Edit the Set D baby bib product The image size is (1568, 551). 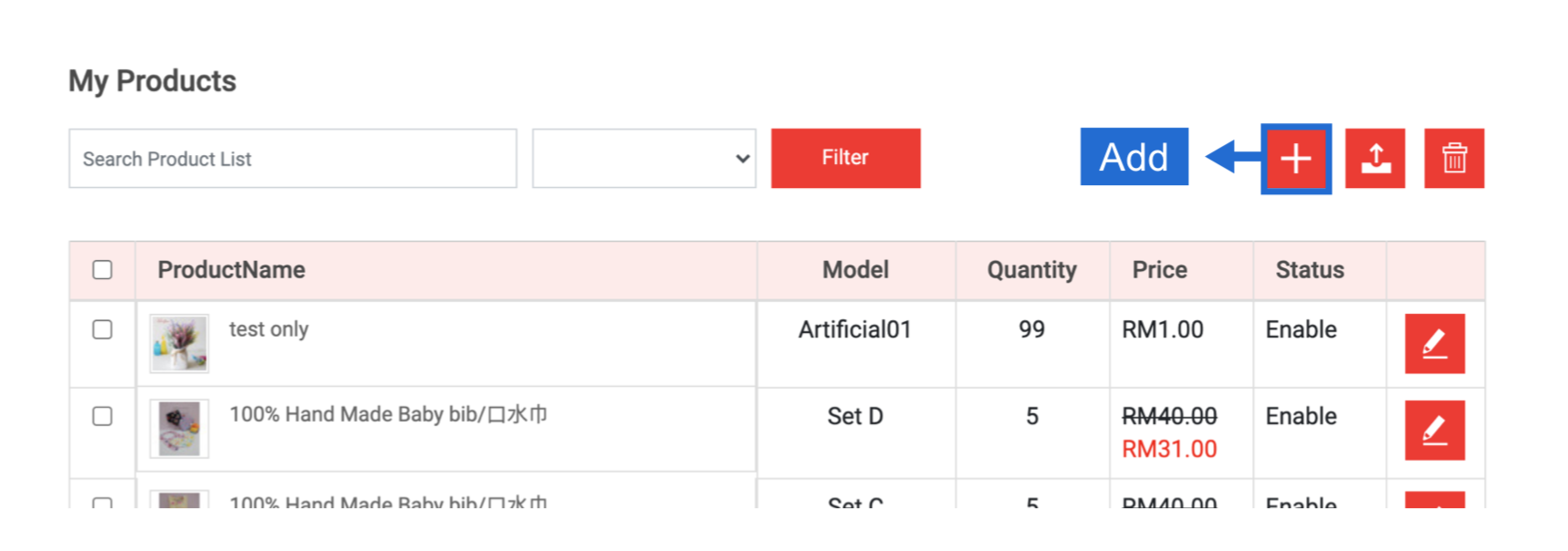[x=1434, y=430]
